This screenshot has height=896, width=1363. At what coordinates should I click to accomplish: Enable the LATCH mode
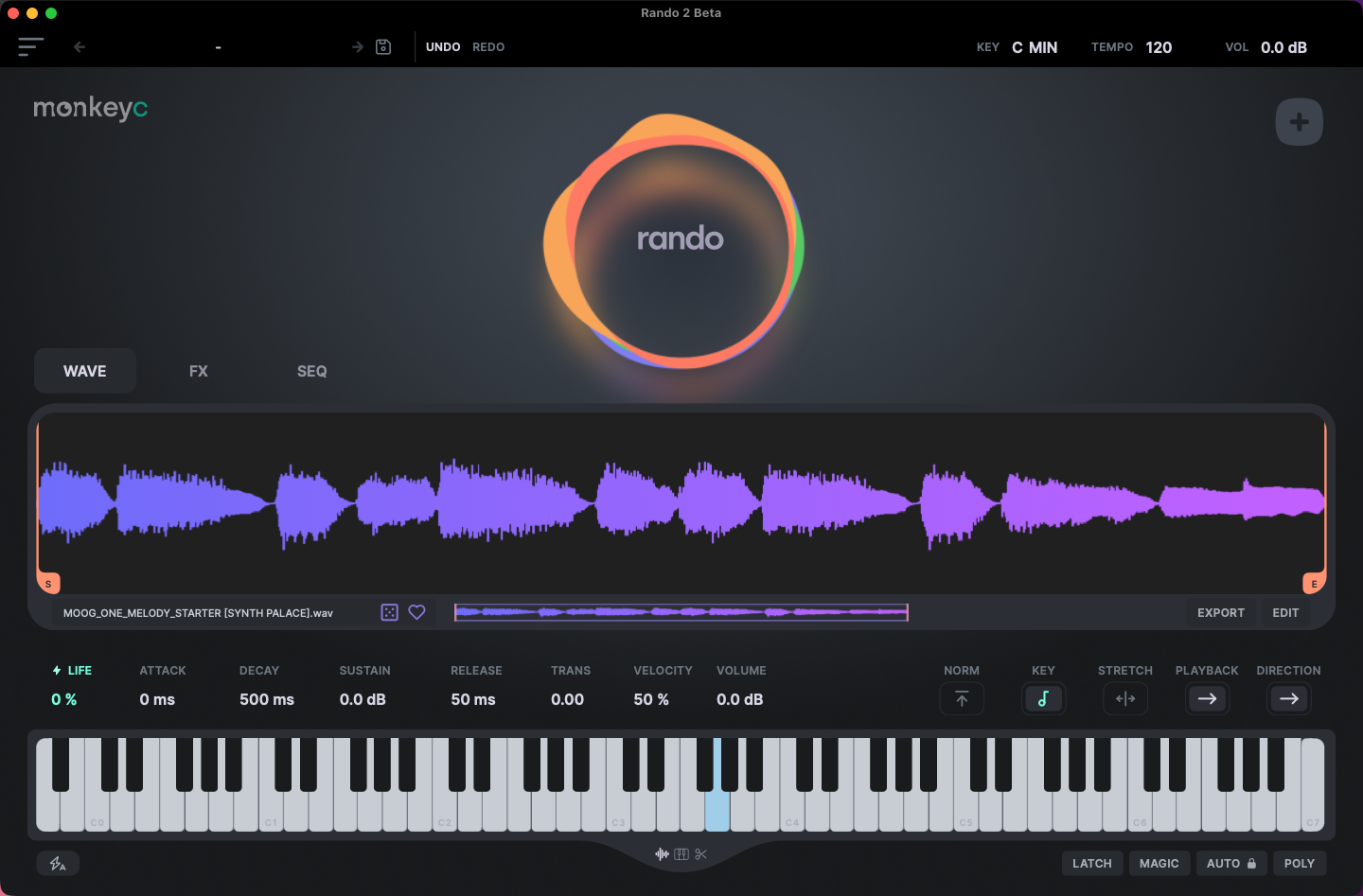coord(1092,863)
